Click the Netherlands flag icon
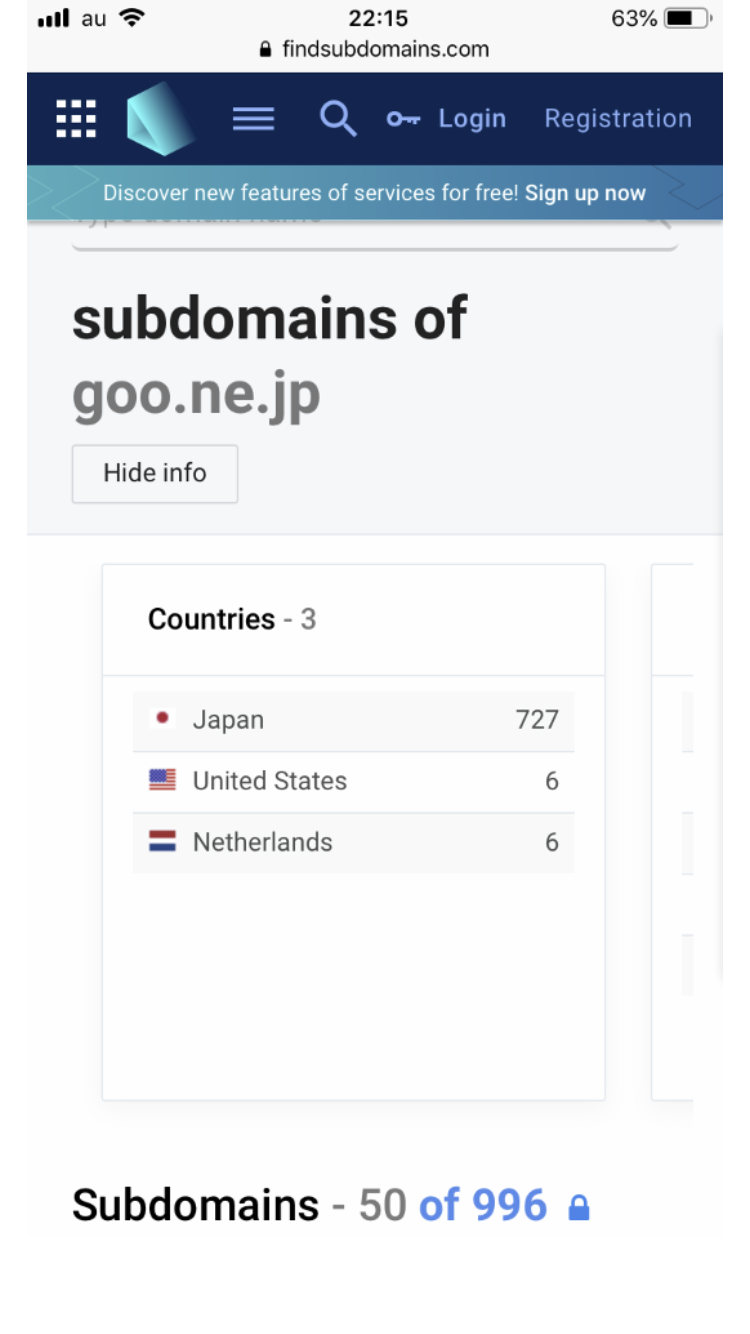Screen dimensions: 750x1334 (x=163, y=842)
